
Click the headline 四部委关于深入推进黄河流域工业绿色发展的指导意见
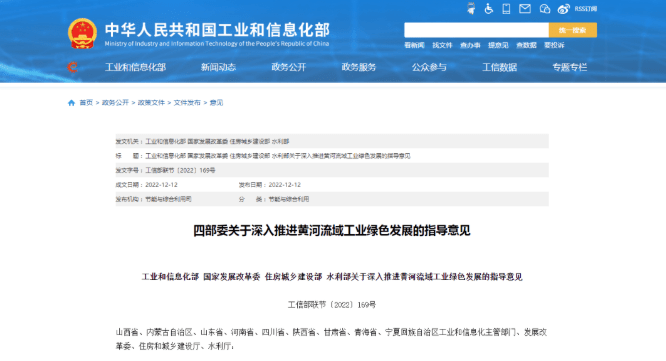pyautogui.click(x=332, y=231)
